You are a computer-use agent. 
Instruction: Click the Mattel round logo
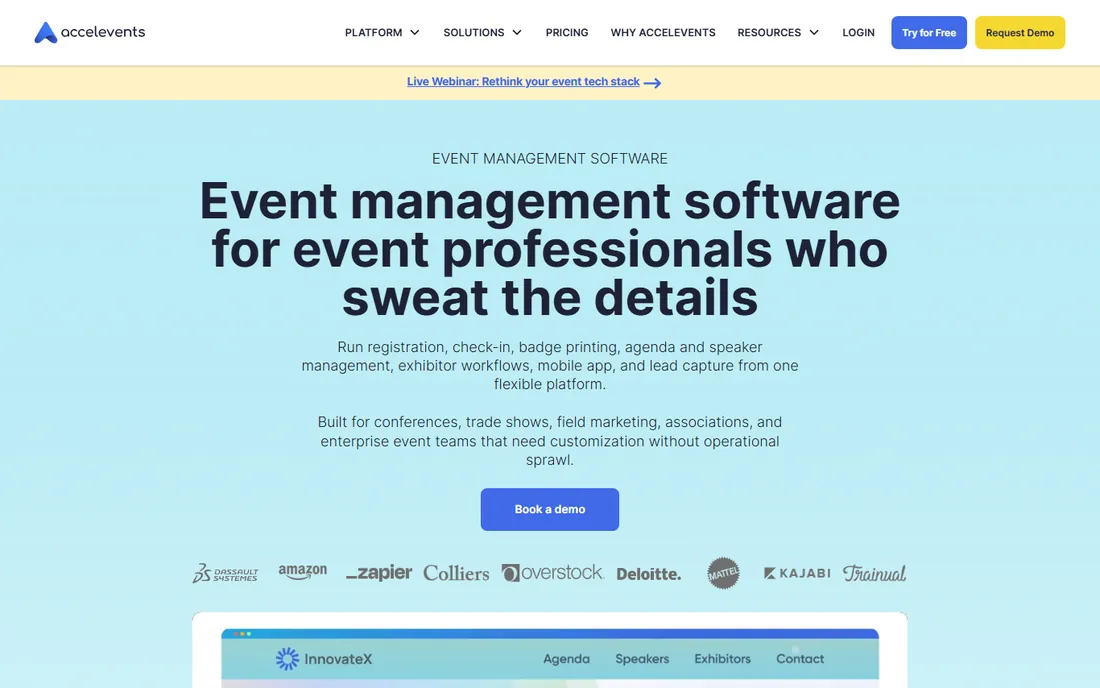point(723,573)
